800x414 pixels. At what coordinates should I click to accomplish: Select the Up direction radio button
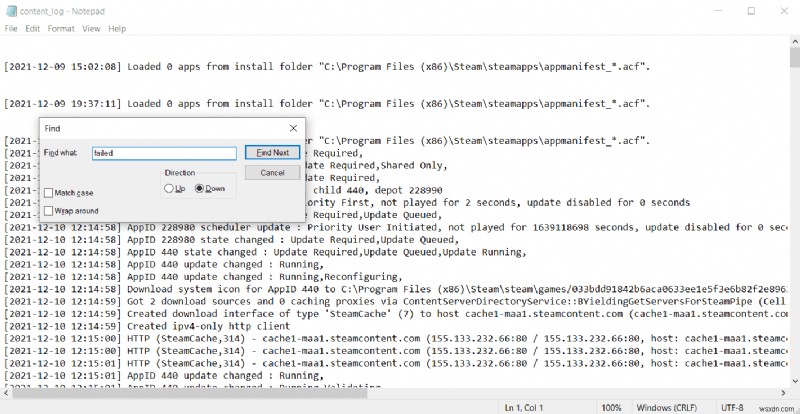point(169,189)
